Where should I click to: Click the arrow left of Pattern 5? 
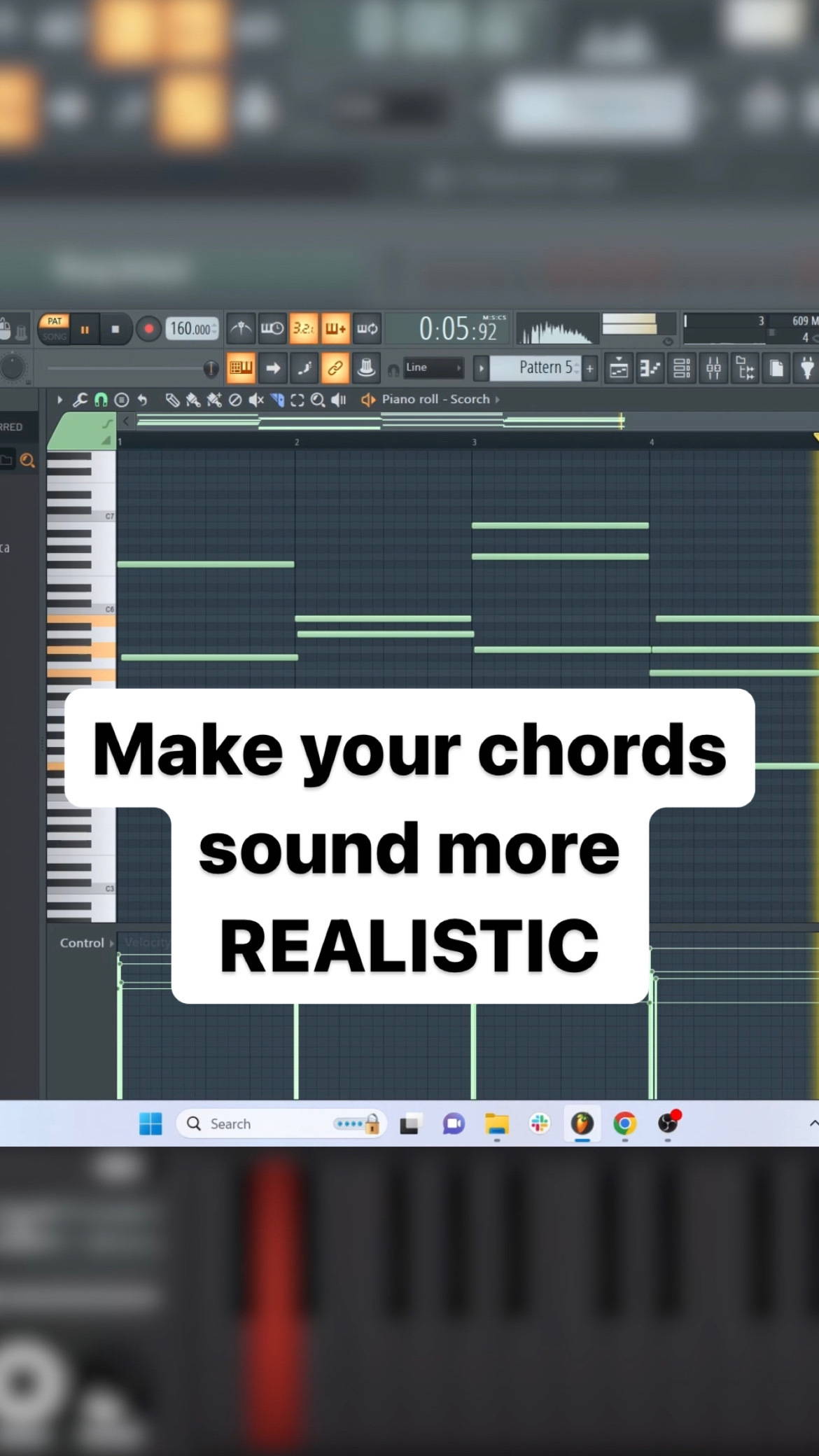[x=481, y=368]
